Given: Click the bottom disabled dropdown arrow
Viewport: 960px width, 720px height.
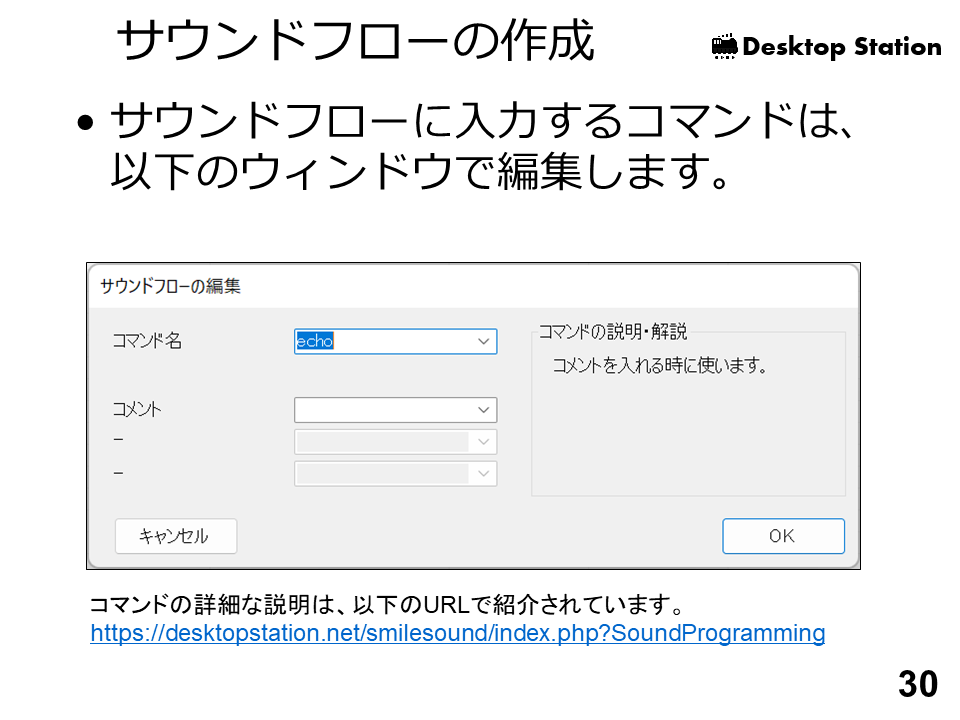Looking at the screenshot, I should pyautogui.click(x=483, y=473).
